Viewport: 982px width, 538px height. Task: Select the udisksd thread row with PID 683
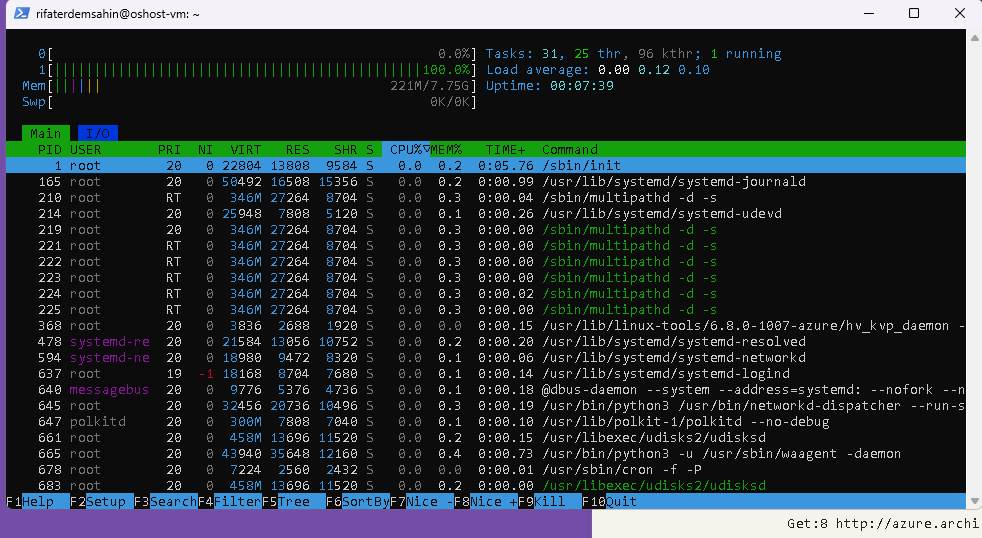[x=485, y=485]
